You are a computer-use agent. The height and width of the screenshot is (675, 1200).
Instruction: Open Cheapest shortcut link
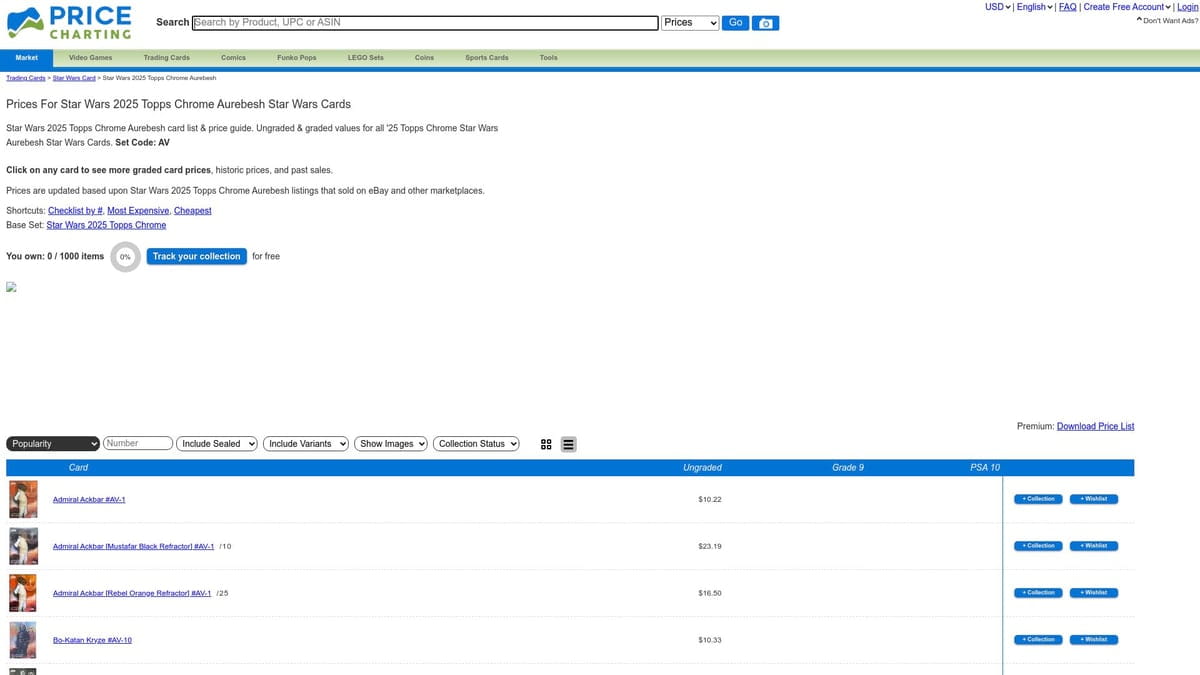pyautogui.click(x=193, y=211)
